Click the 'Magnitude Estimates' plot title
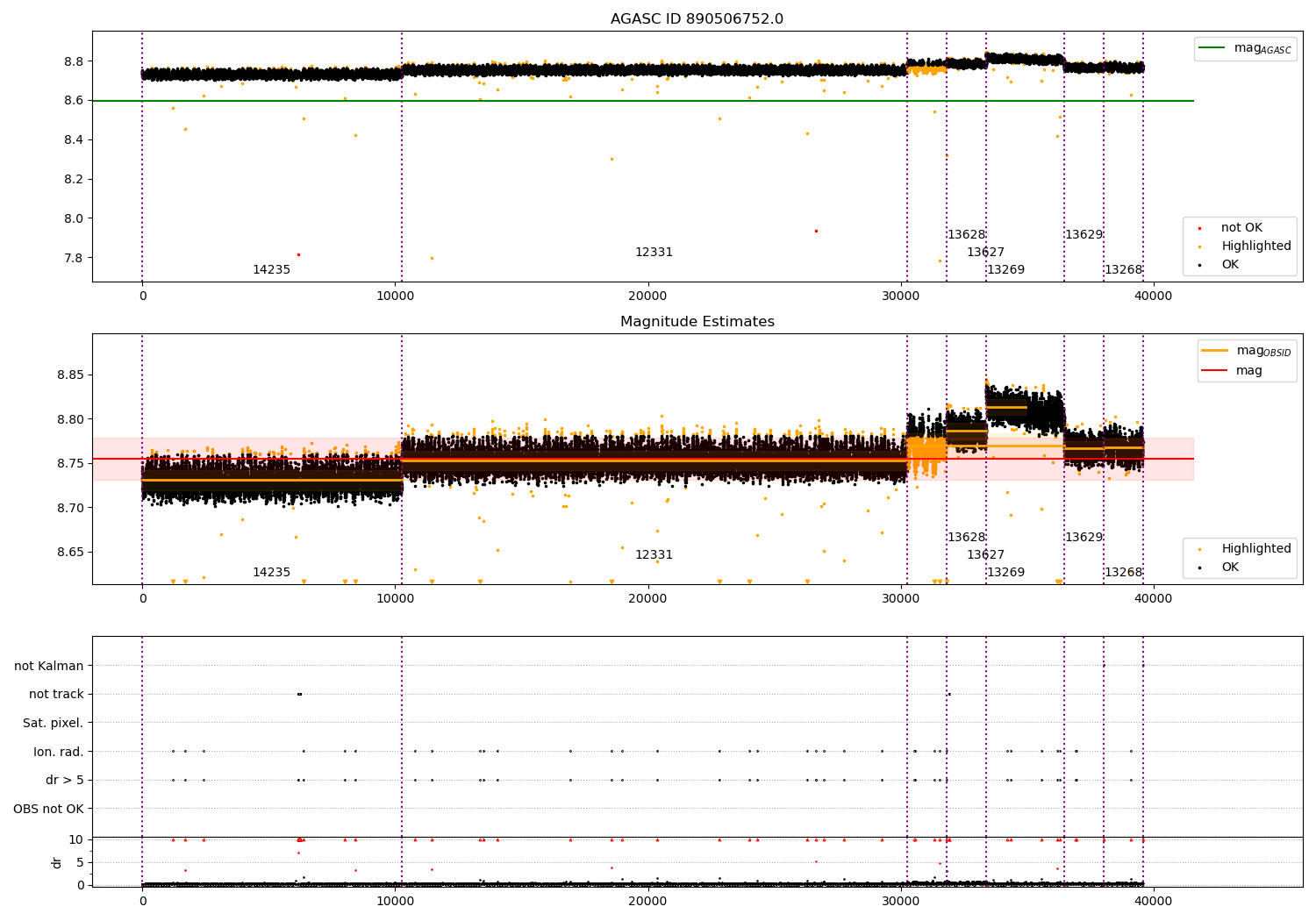The height and width of the screenshot is (921, 1316). point(697,321)
